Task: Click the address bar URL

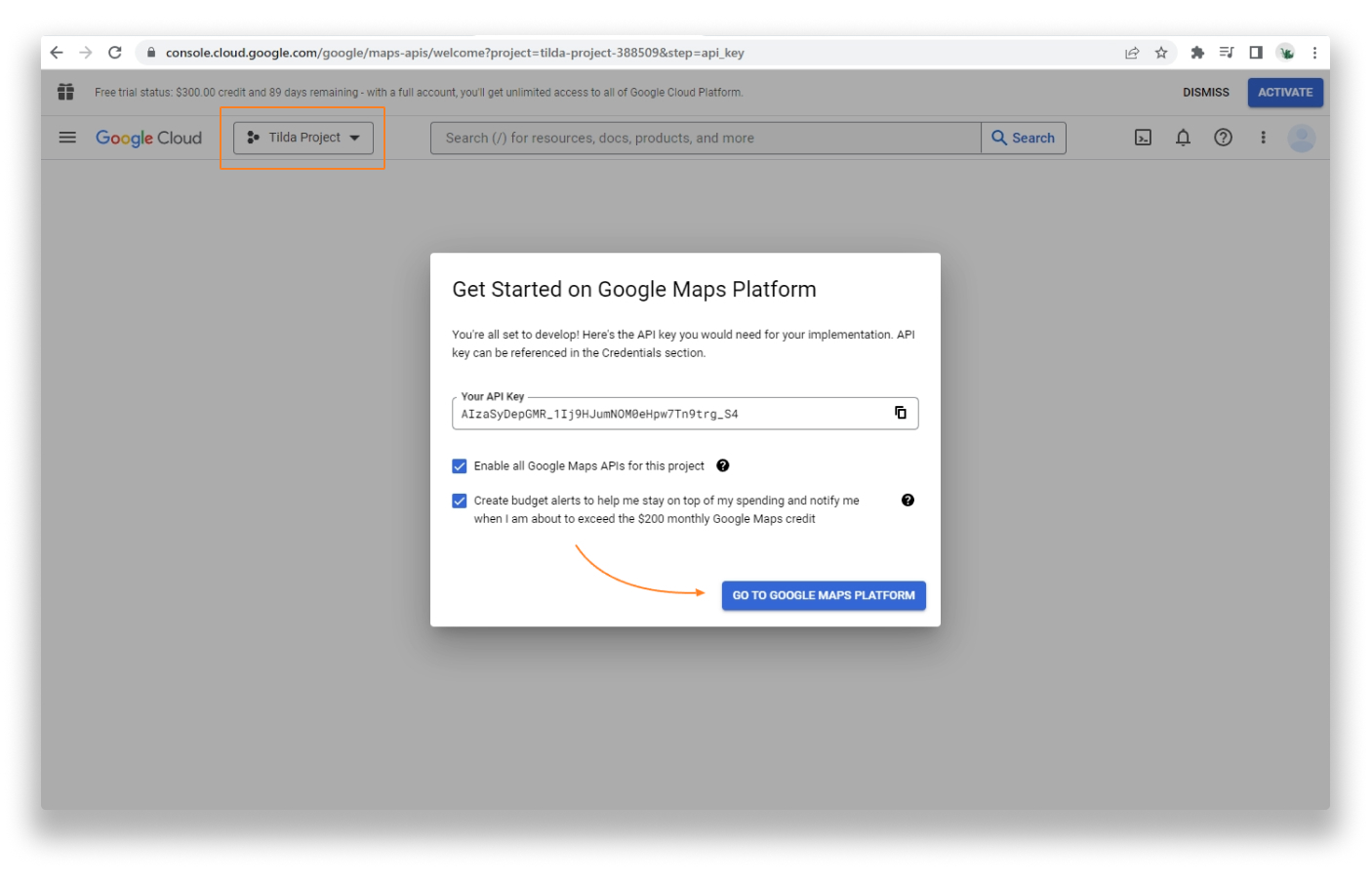Action: tap(455, 53)
